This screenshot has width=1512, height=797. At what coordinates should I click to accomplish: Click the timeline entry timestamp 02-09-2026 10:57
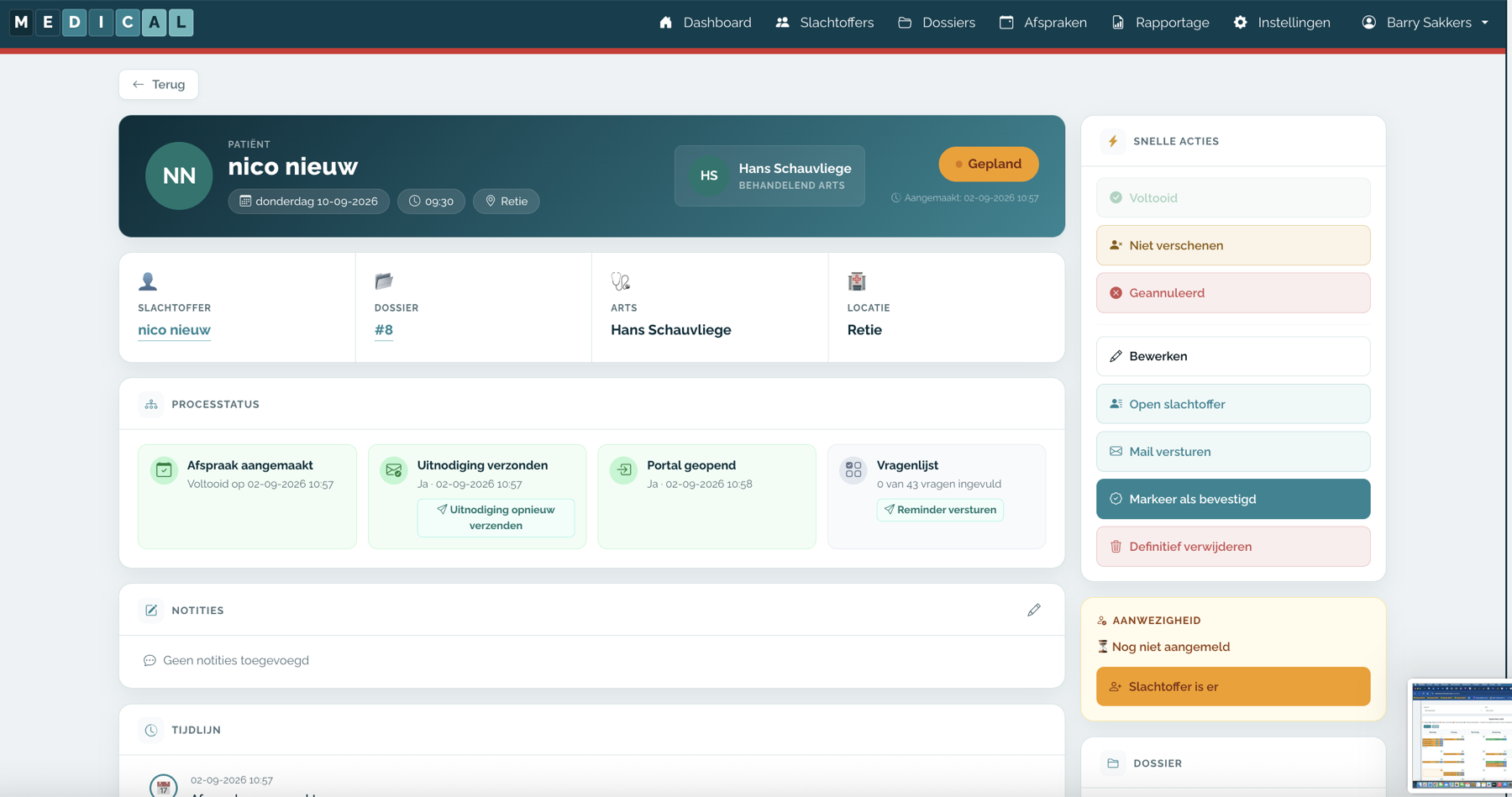232,780
